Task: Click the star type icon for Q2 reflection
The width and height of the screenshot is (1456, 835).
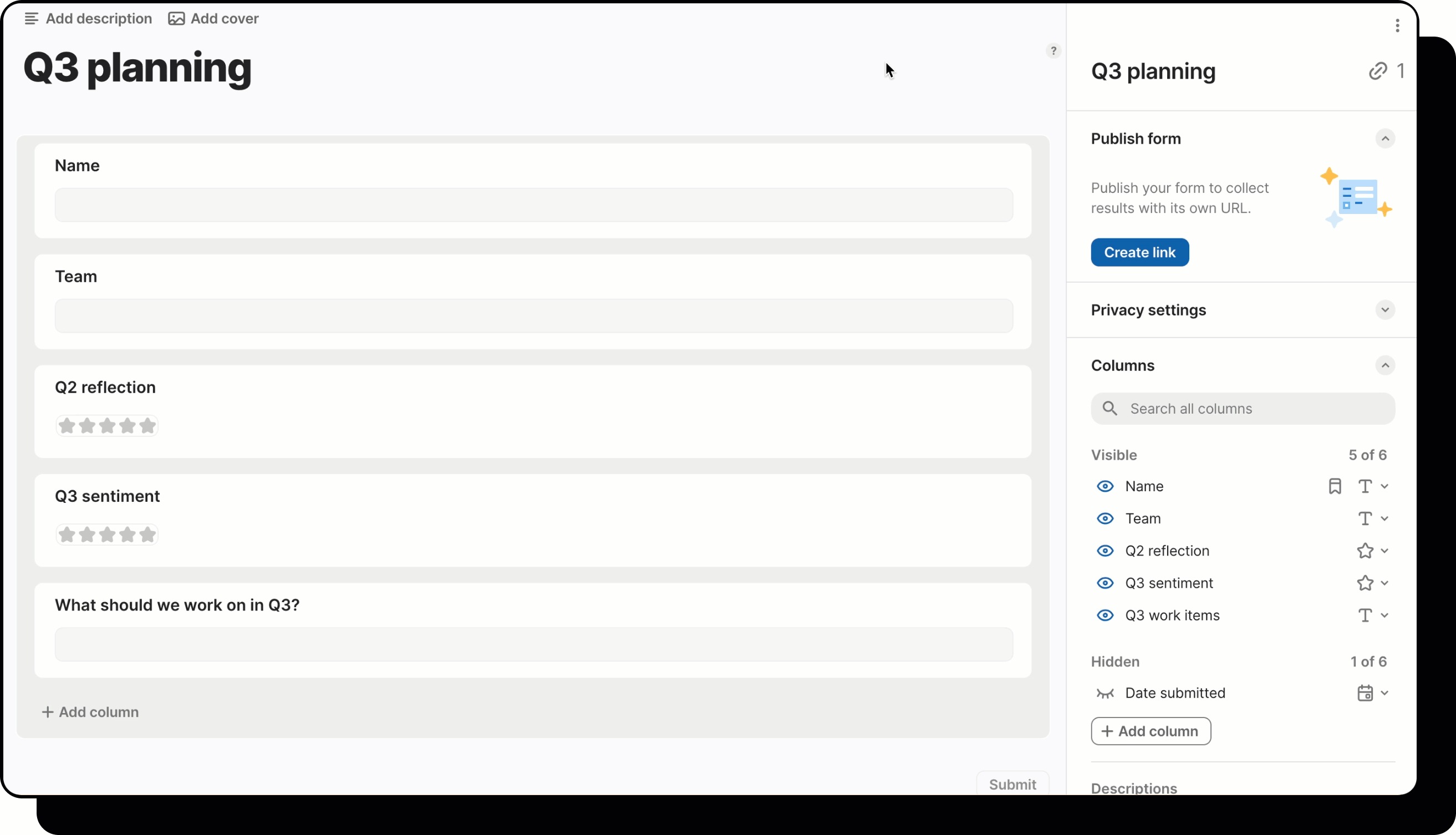Action: coord(1365,551)
